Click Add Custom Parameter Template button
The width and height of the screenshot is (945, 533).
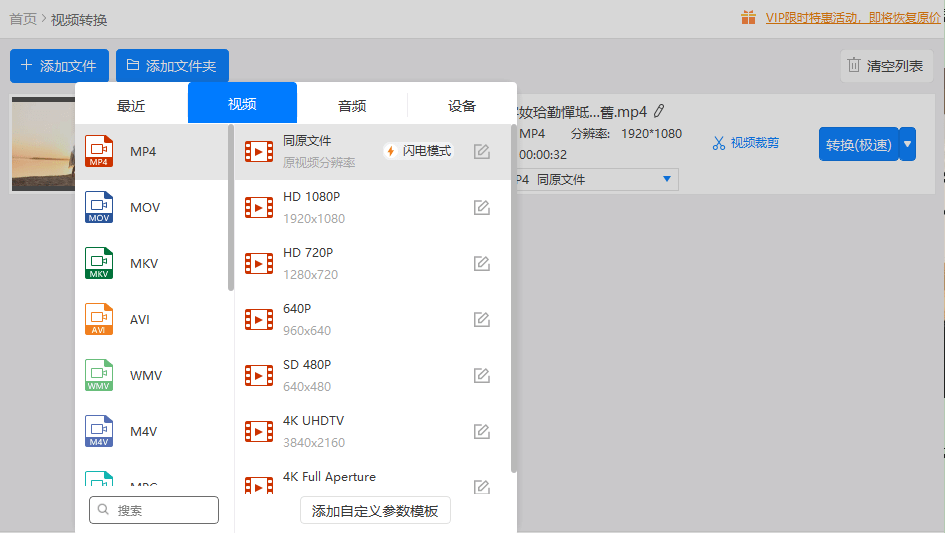[x=375, y=511]
